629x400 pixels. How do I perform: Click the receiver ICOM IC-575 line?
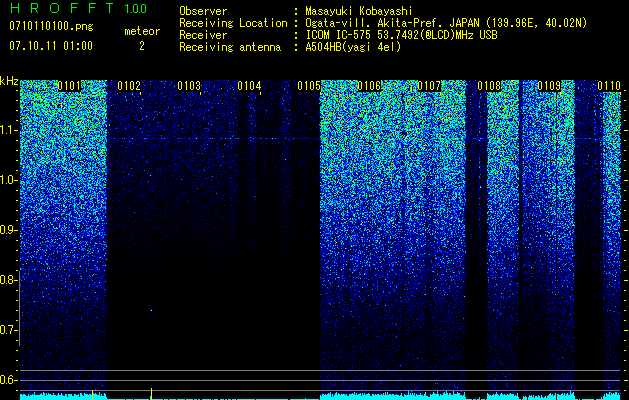coord(401,35)
